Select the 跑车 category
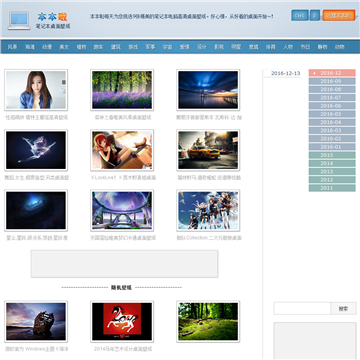360x360 pixels. pyautogui.click(x=98, y=47)
